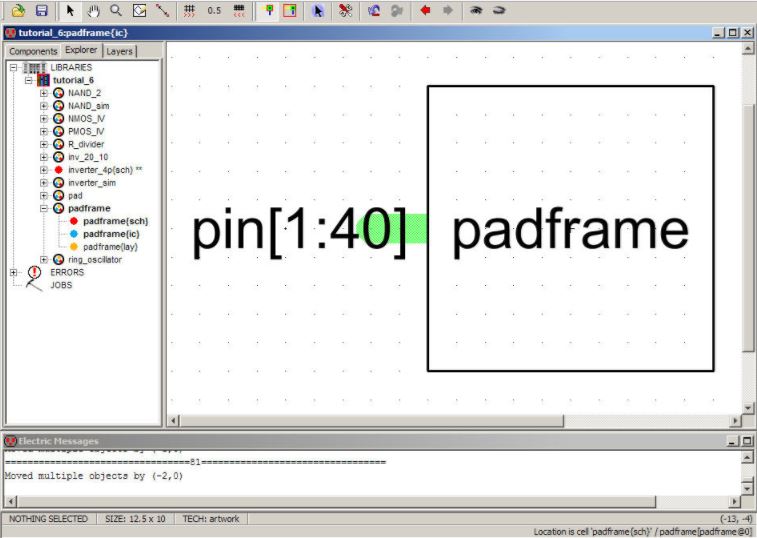Image resolution: width=757 pixels, height=538 pixels.
Task: Select the padframe{sch} cell in the explorer
Action: tap(115, 221)
